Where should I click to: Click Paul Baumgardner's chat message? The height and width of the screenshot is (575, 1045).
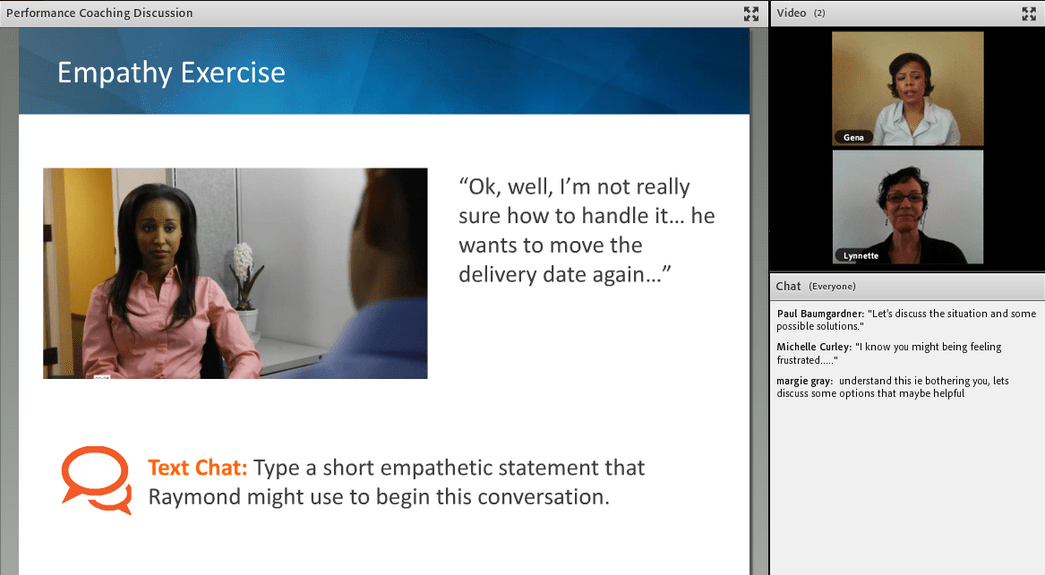coord(906,320)
